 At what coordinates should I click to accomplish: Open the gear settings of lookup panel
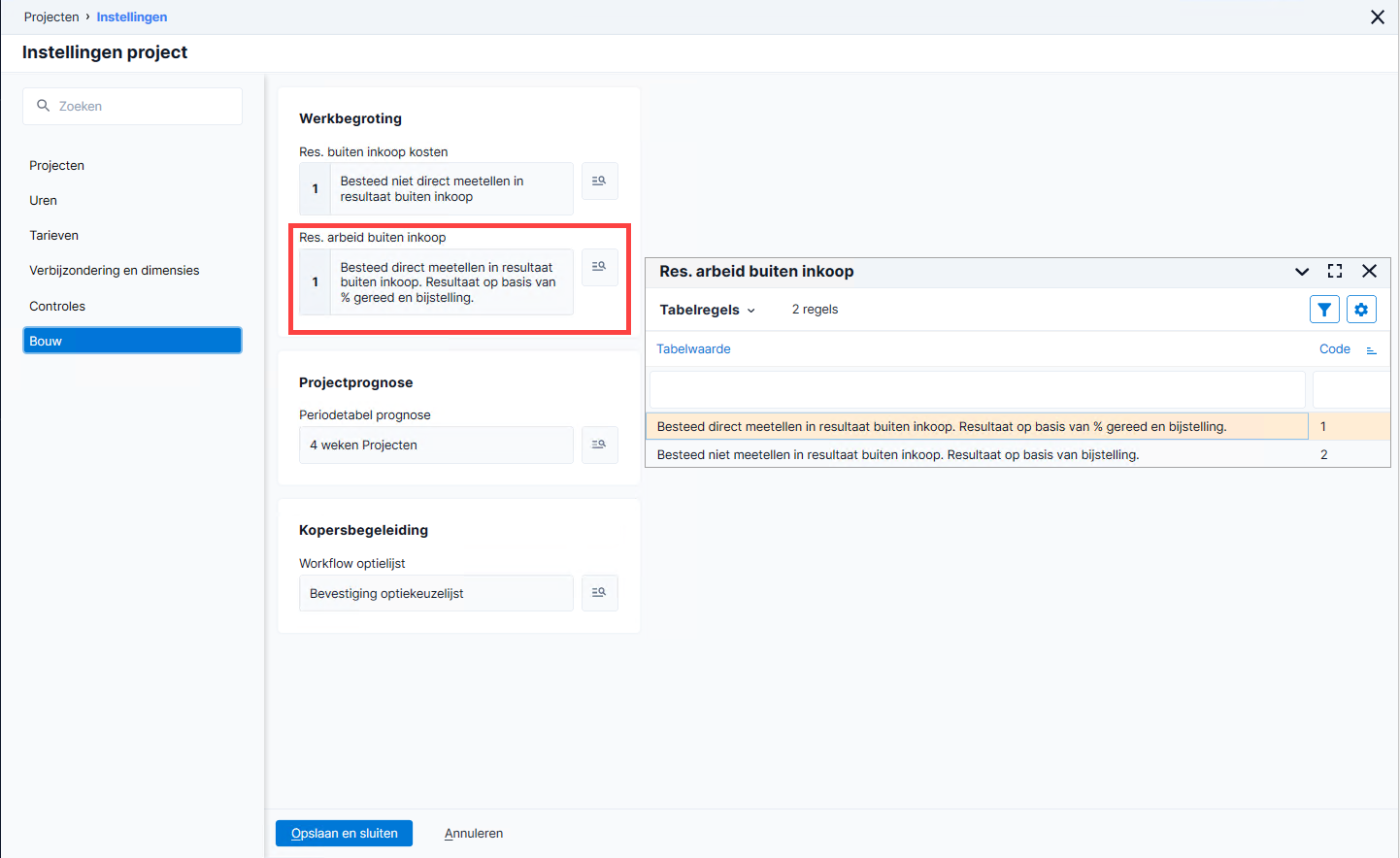(1361, 310)
